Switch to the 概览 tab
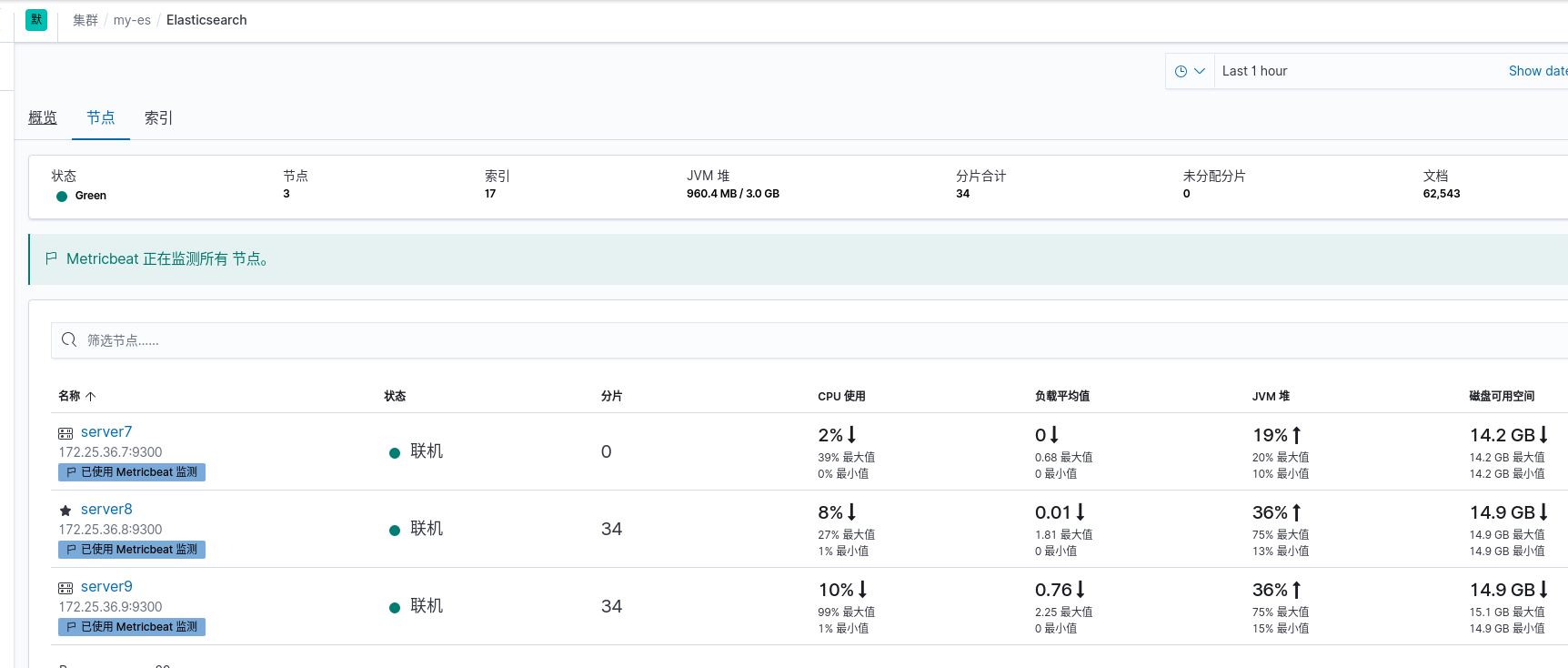Screen dimensions: 1568x668 click(x=43, y=117)
